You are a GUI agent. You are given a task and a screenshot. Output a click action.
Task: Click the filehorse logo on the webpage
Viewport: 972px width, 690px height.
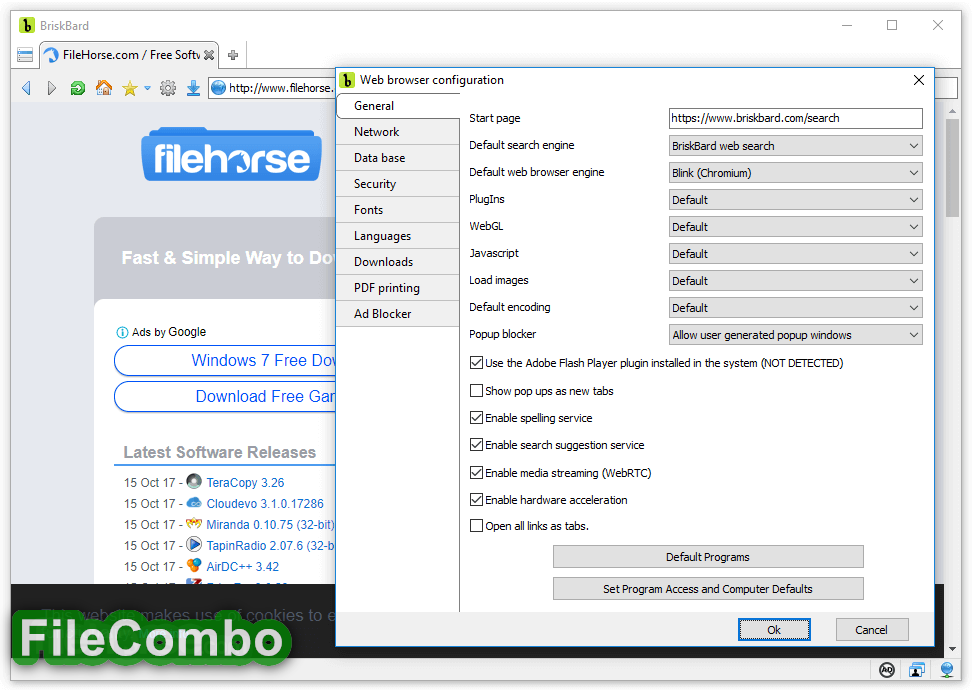[x=231, y=155]
